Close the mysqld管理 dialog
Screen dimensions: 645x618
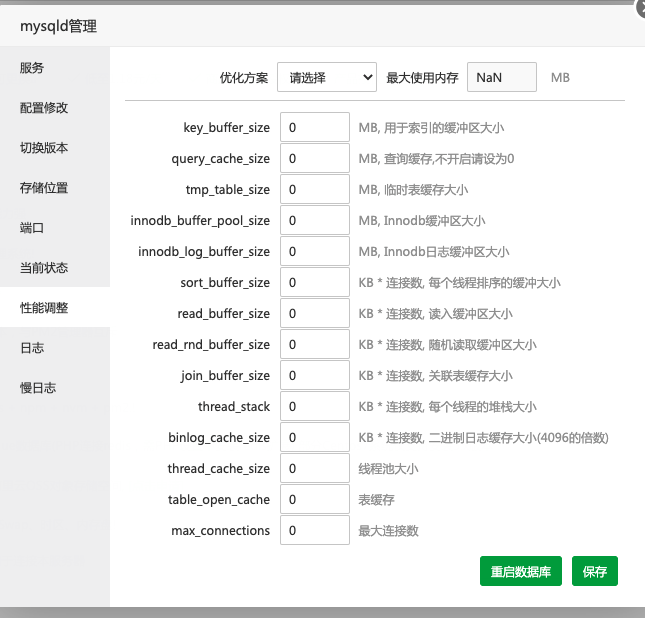640,8
